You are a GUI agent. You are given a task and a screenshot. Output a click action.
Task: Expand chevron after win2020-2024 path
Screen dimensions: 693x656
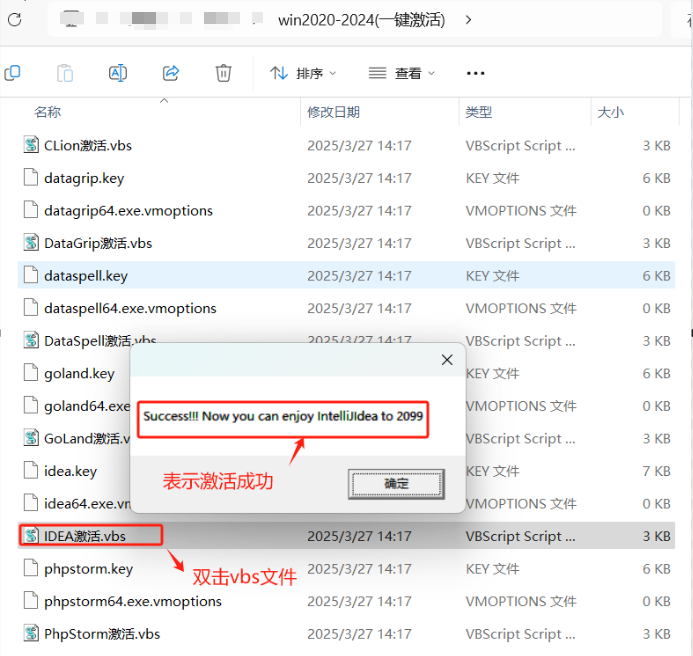[x=468, y=20]
